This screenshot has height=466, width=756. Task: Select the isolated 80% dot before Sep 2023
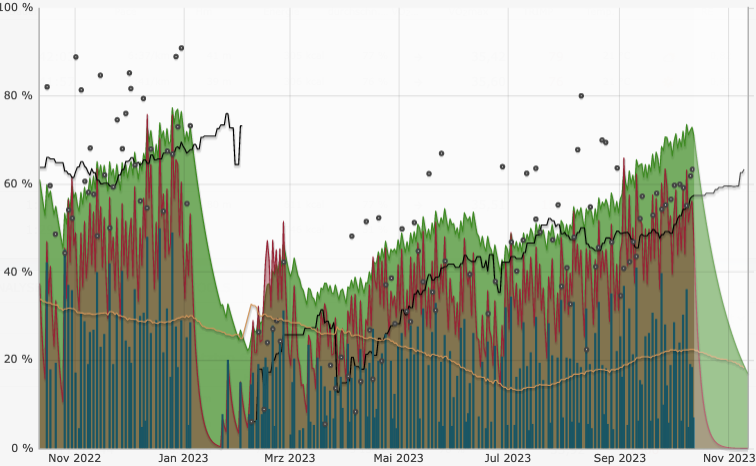point(581,96)
